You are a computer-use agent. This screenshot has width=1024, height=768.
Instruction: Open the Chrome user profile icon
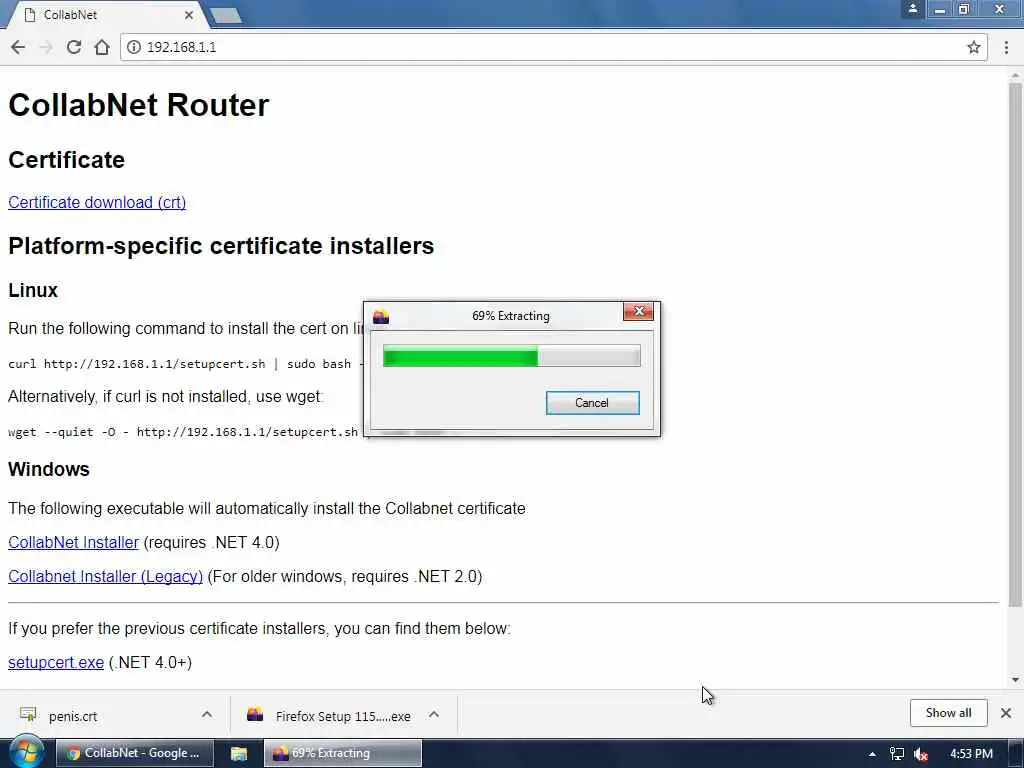[912, 9]
